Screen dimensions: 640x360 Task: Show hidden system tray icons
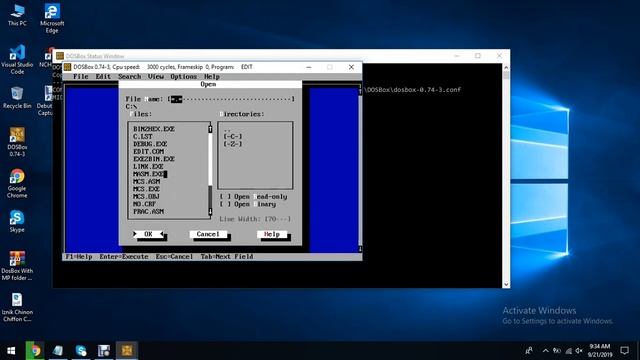tap(545, 351)
